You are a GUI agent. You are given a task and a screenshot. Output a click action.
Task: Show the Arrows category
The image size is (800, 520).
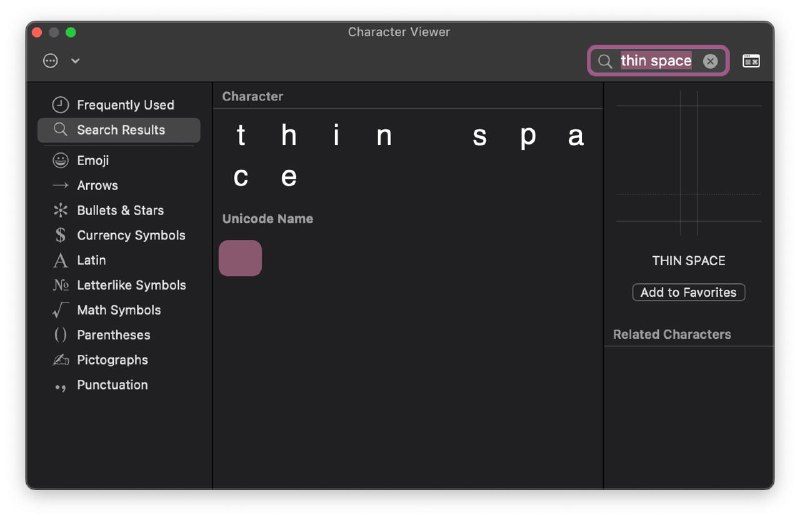119,185
